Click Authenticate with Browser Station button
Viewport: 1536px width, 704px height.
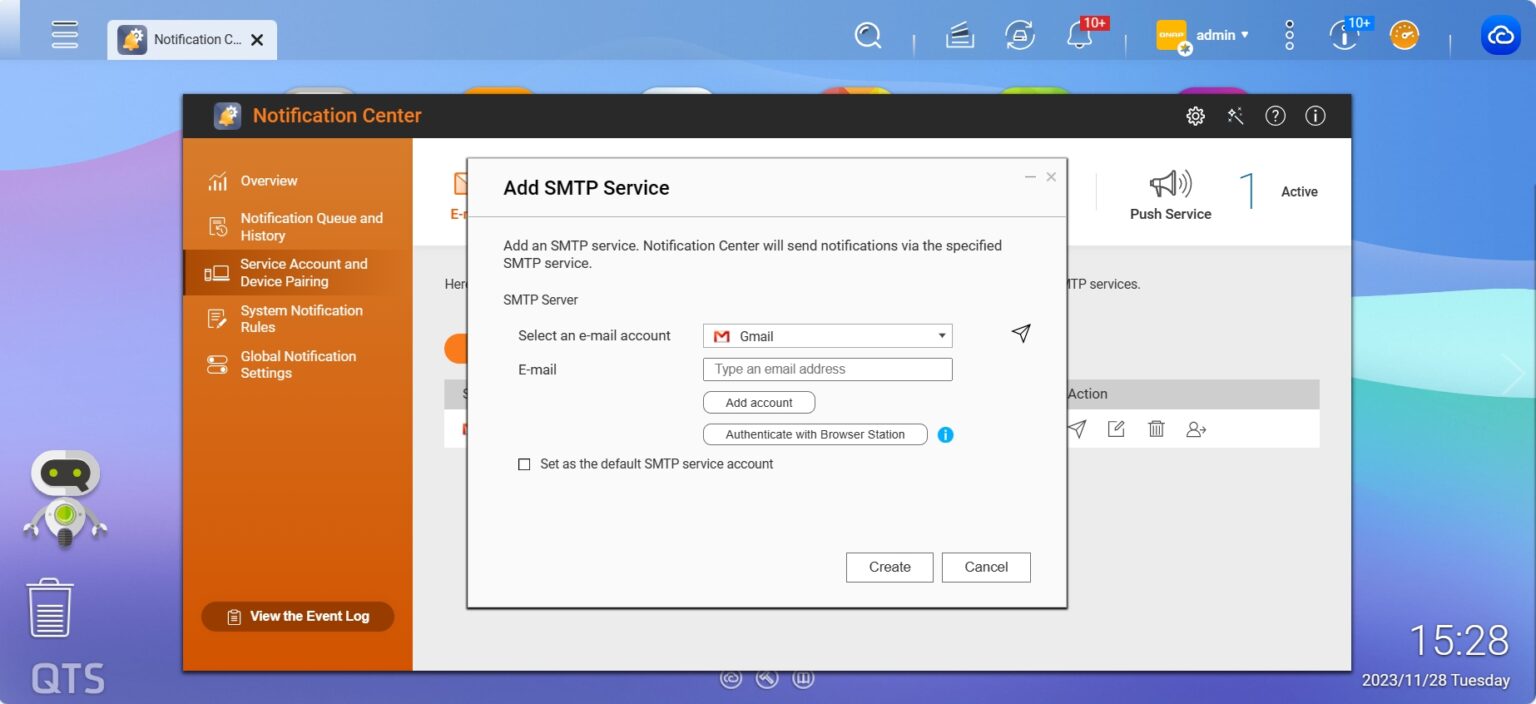click(x=814, y=435)
